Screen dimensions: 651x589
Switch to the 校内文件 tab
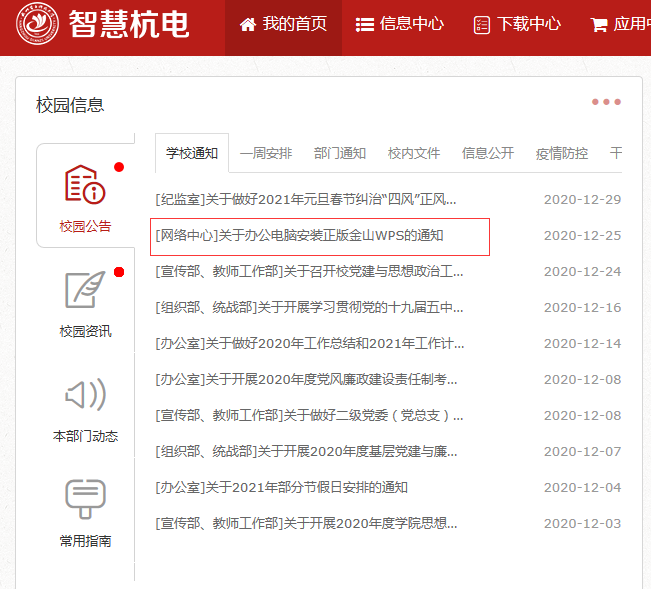[x=414, y=153]
